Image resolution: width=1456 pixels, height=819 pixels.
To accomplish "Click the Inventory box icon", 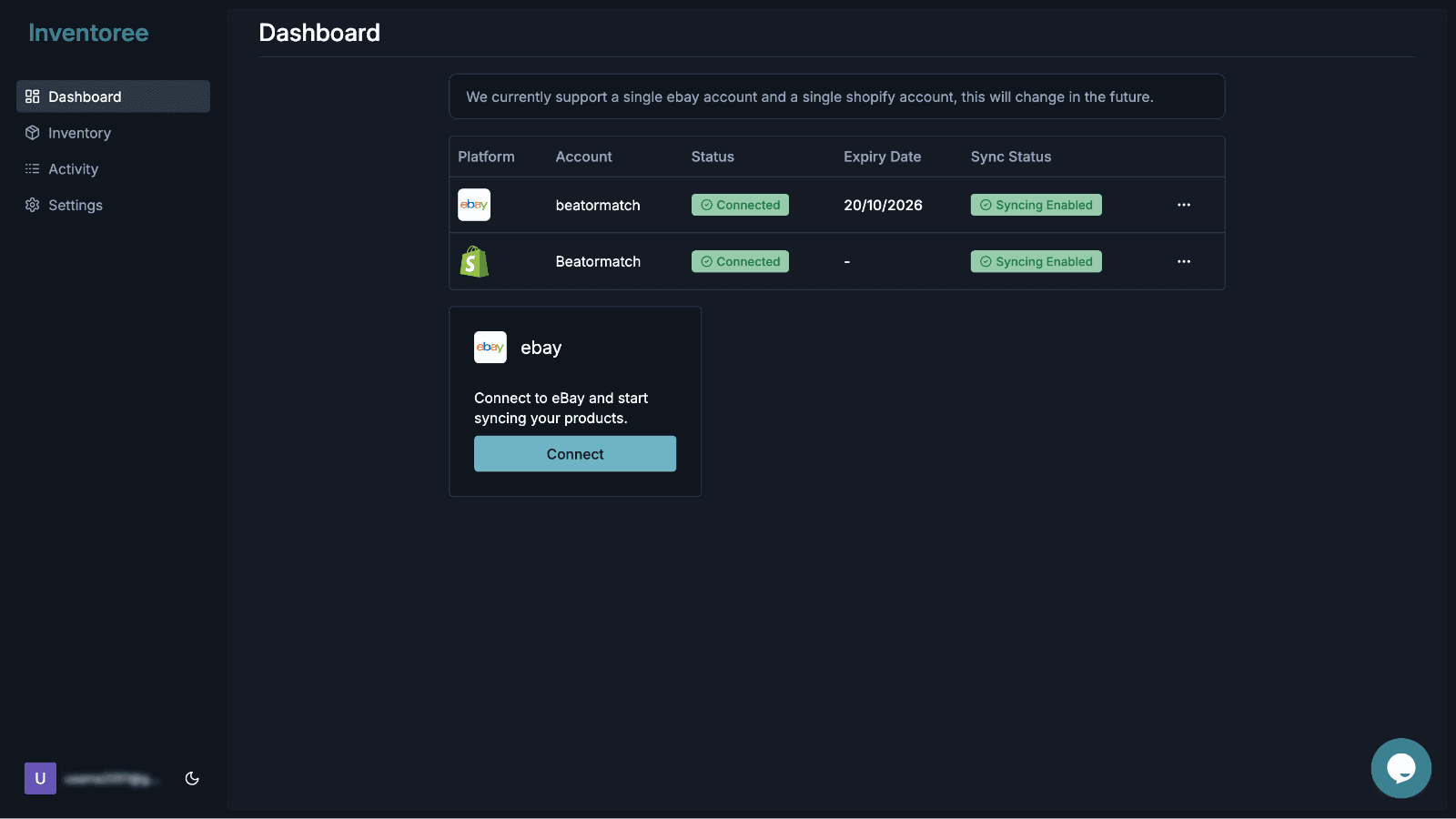I will tap(33, 132).
